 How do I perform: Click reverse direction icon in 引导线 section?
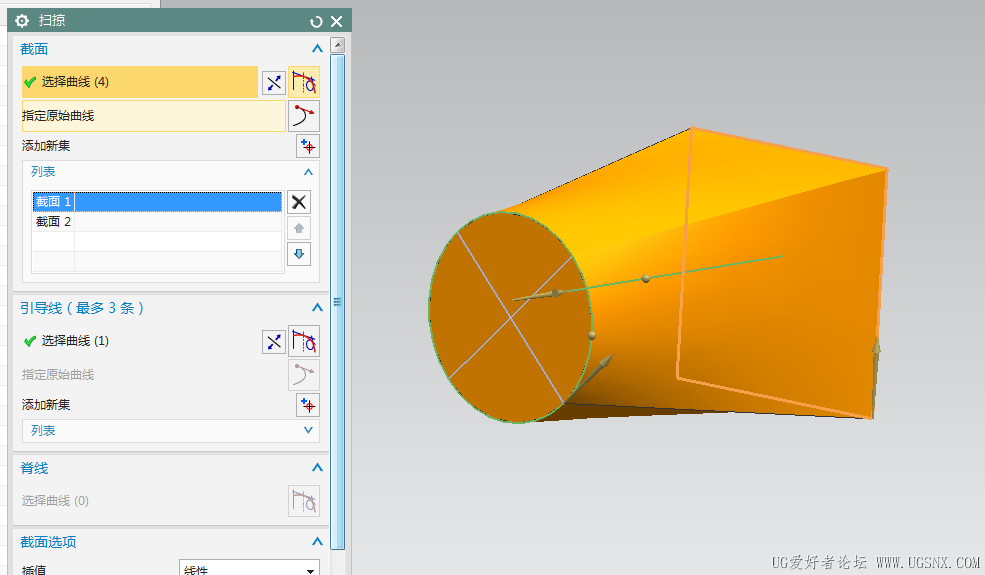[274, 342]
